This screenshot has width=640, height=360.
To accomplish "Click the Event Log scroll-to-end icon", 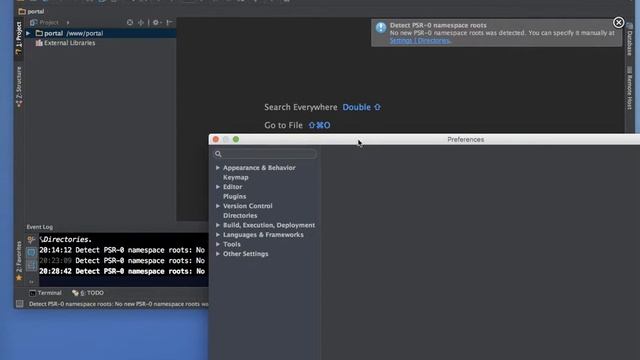I will click(31, 266).
